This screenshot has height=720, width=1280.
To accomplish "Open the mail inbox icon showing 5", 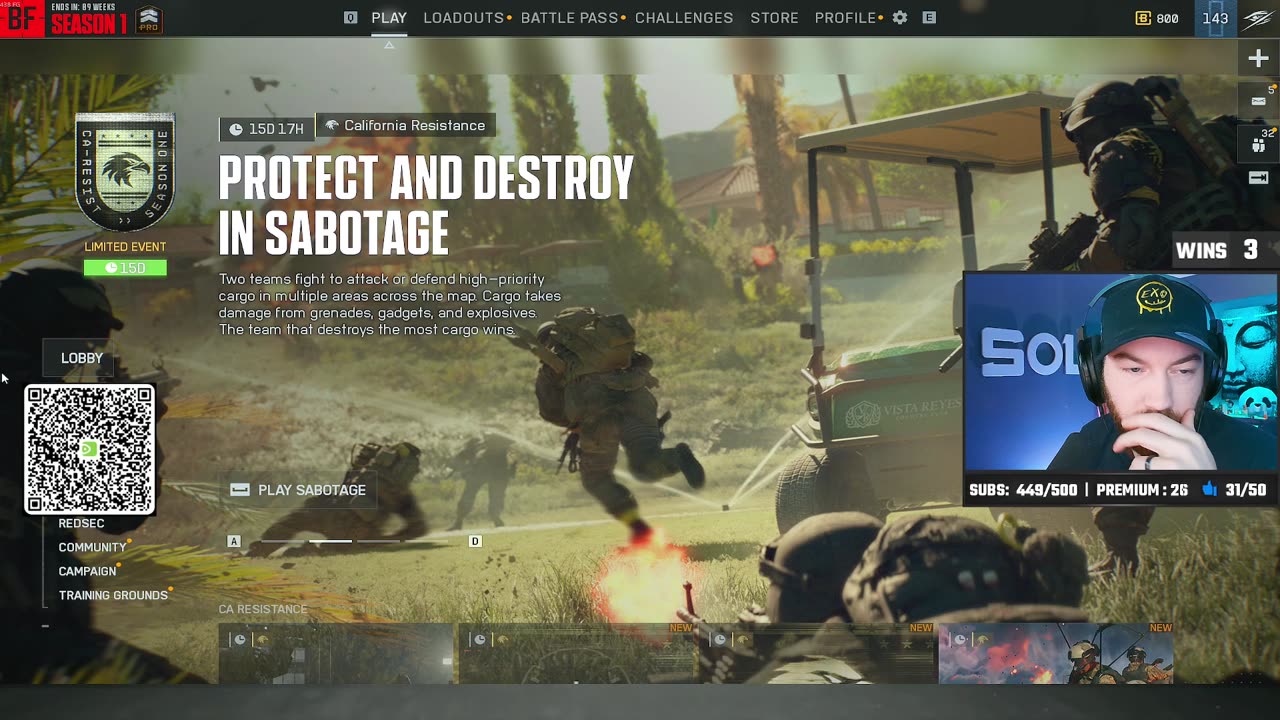I will (x=1258, y=100).
